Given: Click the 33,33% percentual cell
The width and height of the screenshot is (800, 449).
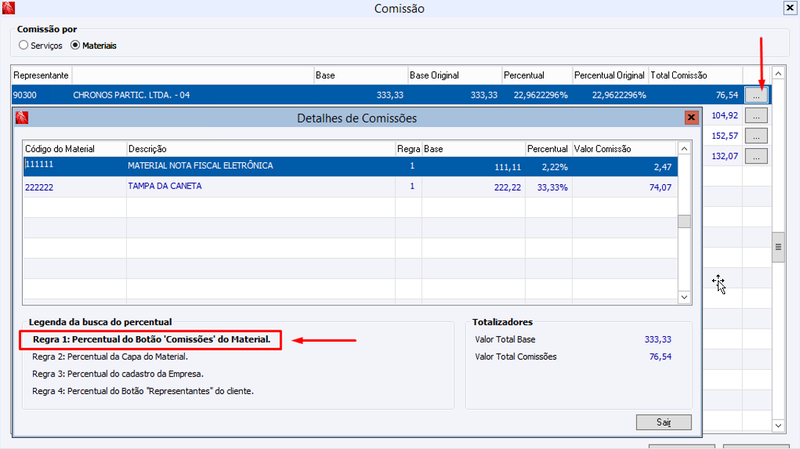Looking at the screenshot, I should click(x=552, y=188).
